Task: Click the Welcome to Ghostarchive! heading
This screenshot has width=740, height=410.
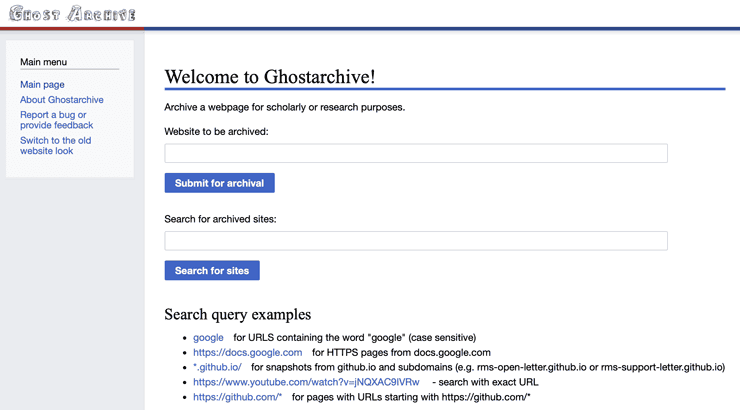Action: pos(270,77)
